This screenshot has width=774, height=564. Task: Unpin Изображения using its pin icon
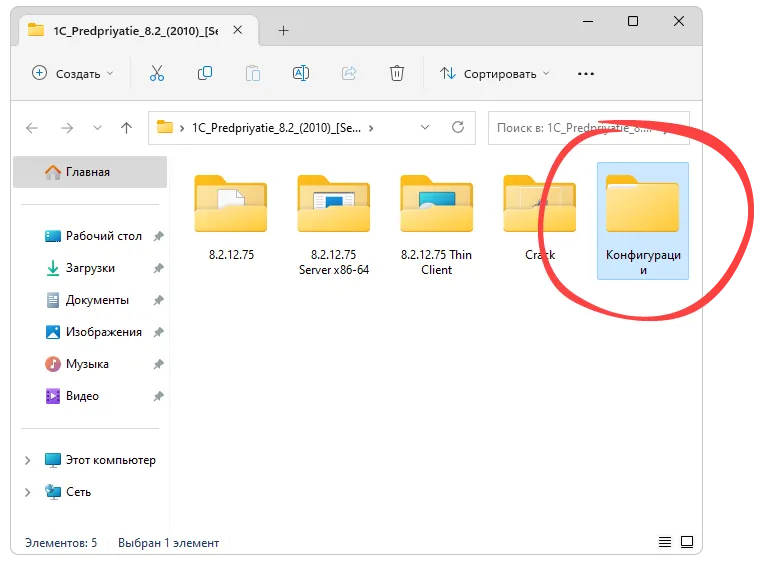(158, 332)
